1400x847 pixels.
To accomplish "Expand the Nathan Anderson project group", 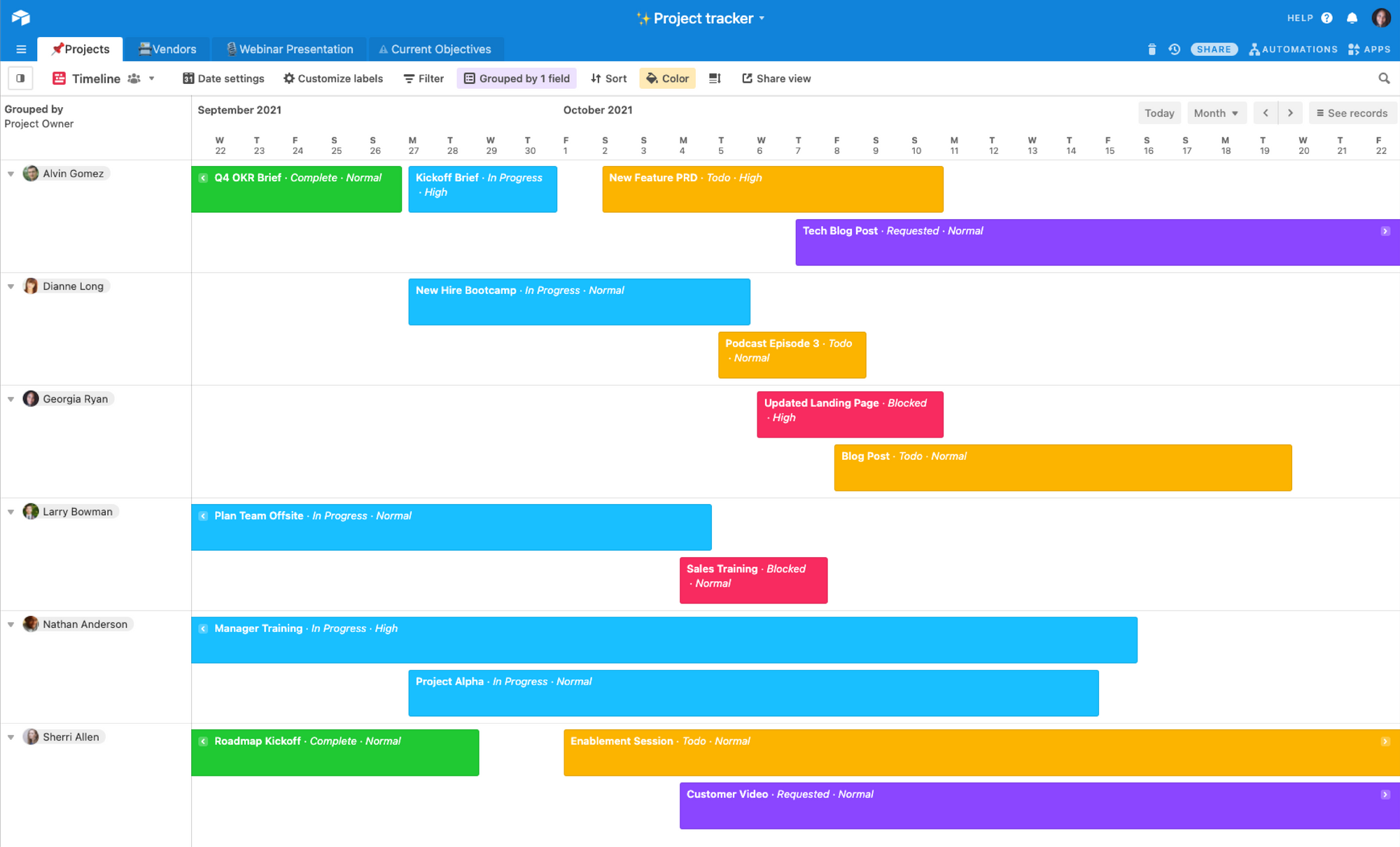I will [x=11, y=624].
